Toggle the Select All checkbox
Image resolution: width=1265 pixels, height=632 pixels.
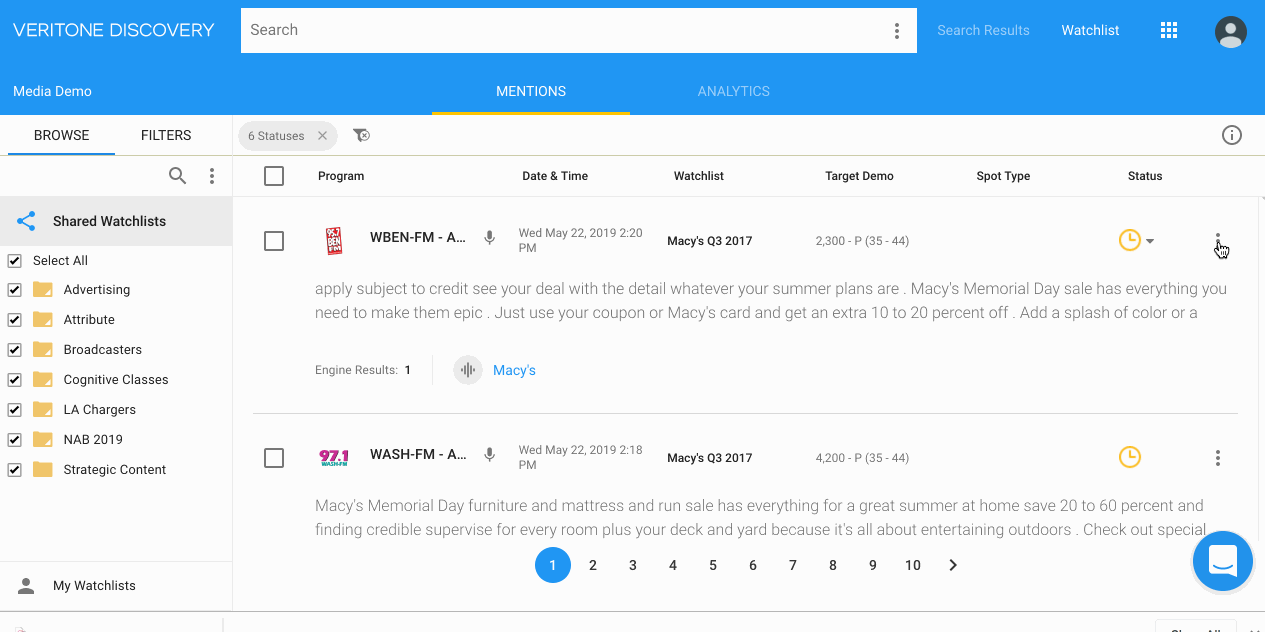[x=15, y=261]
